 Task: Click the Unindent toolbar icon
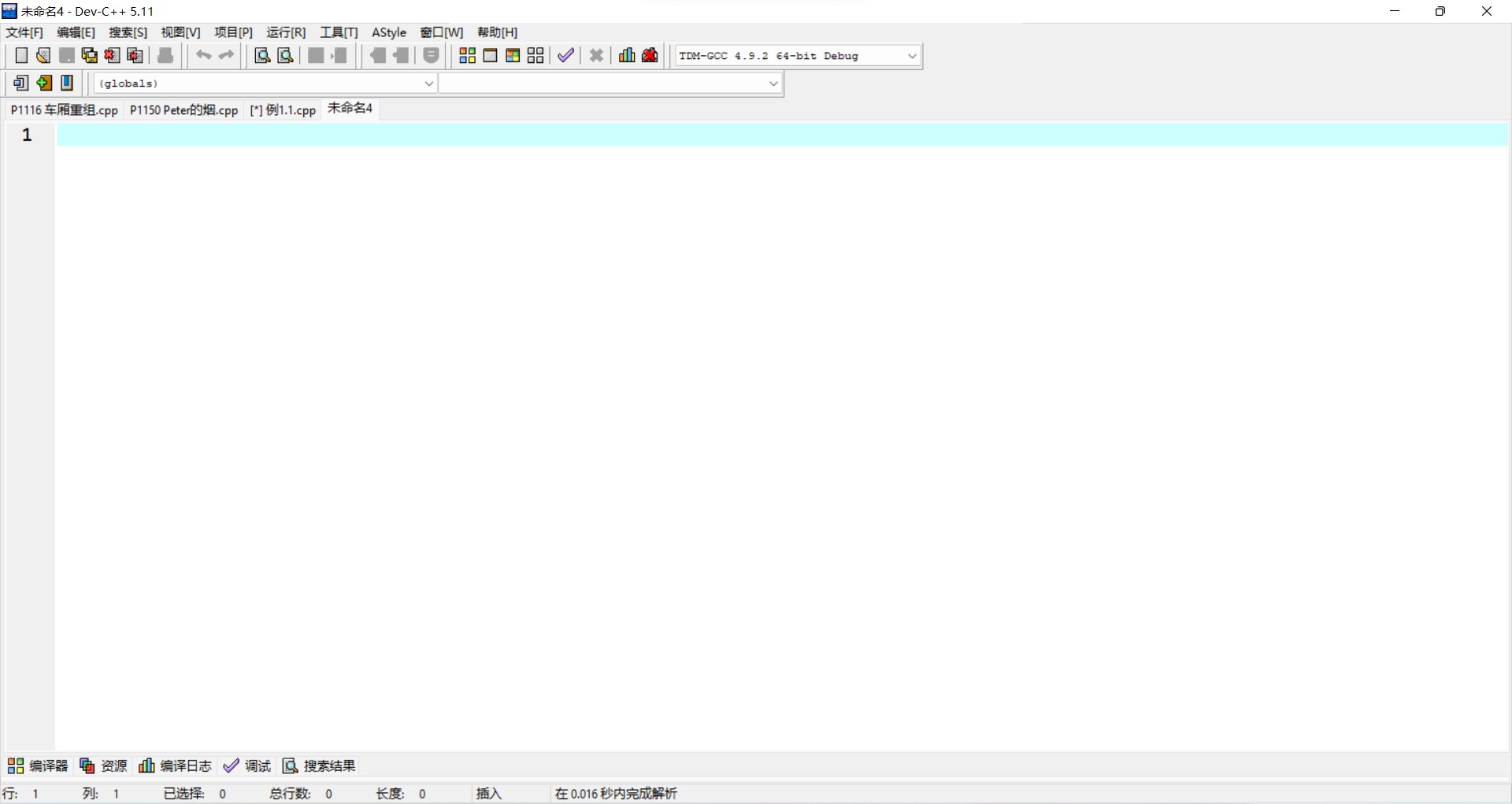(339, 55)
